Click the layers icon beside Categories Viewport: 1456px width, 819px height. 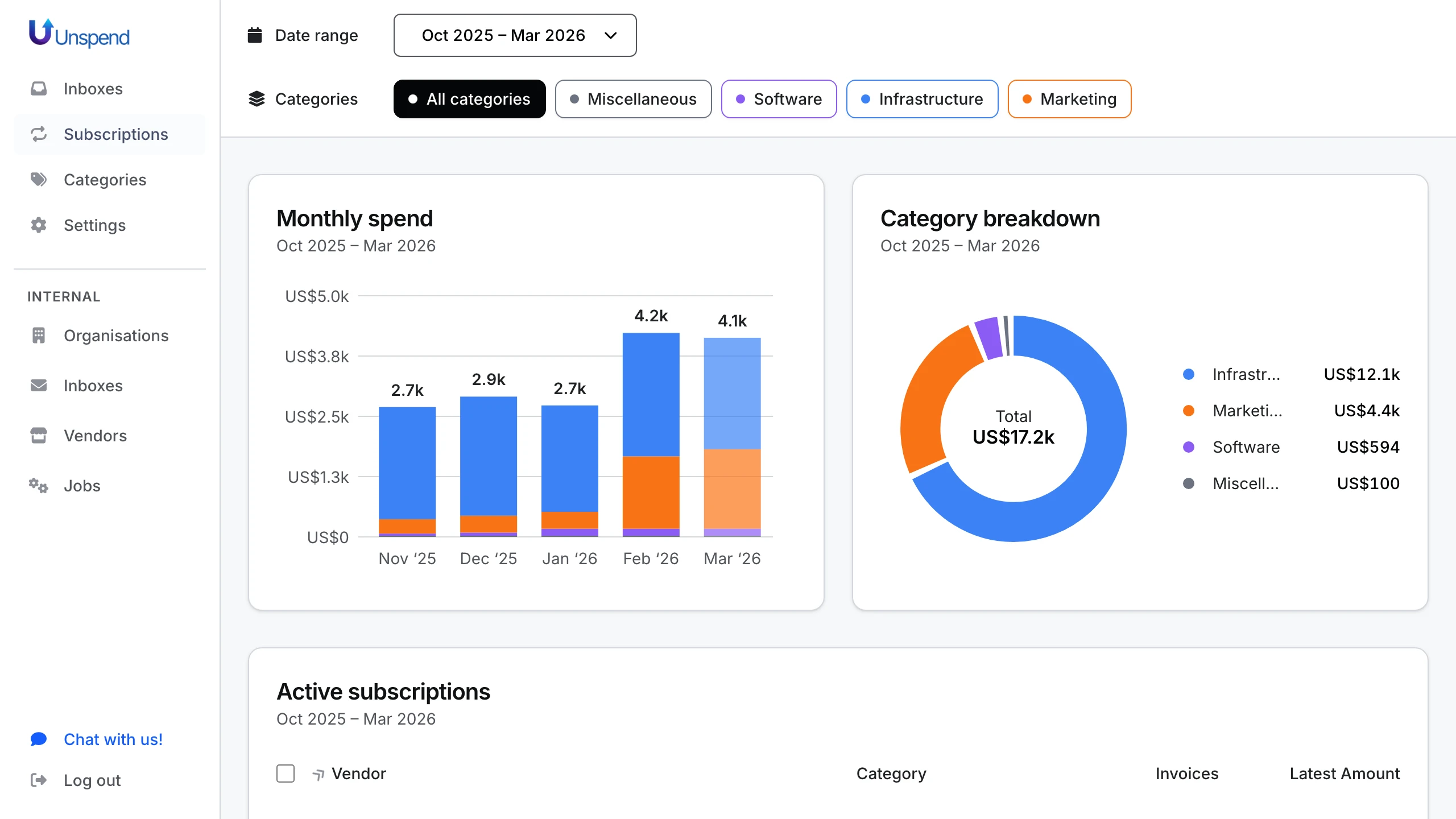pyautogui.click(x=257, y=99)
